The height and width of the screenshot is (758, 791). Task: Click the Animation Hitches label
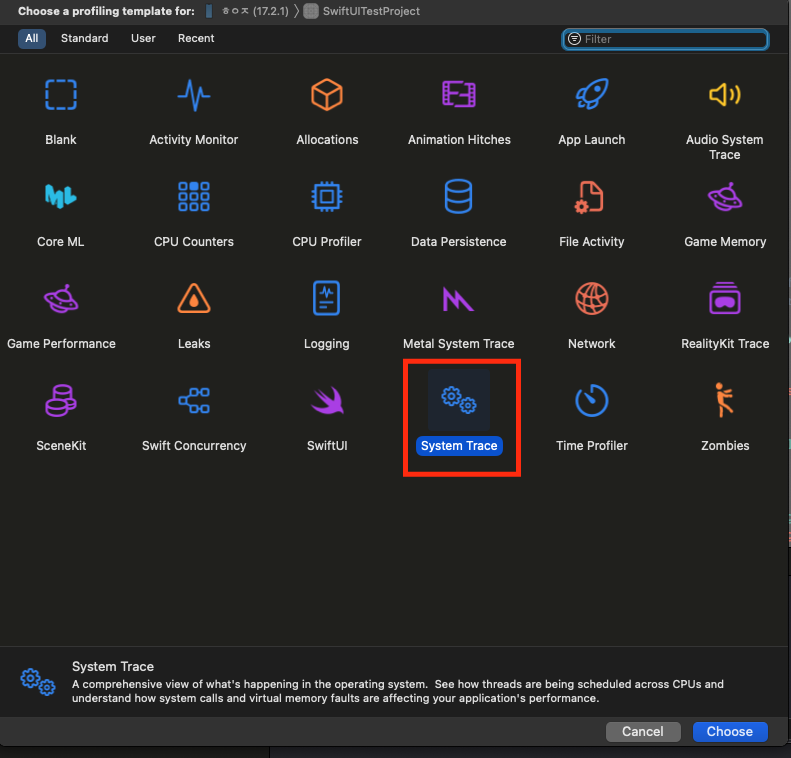[459, 140]
